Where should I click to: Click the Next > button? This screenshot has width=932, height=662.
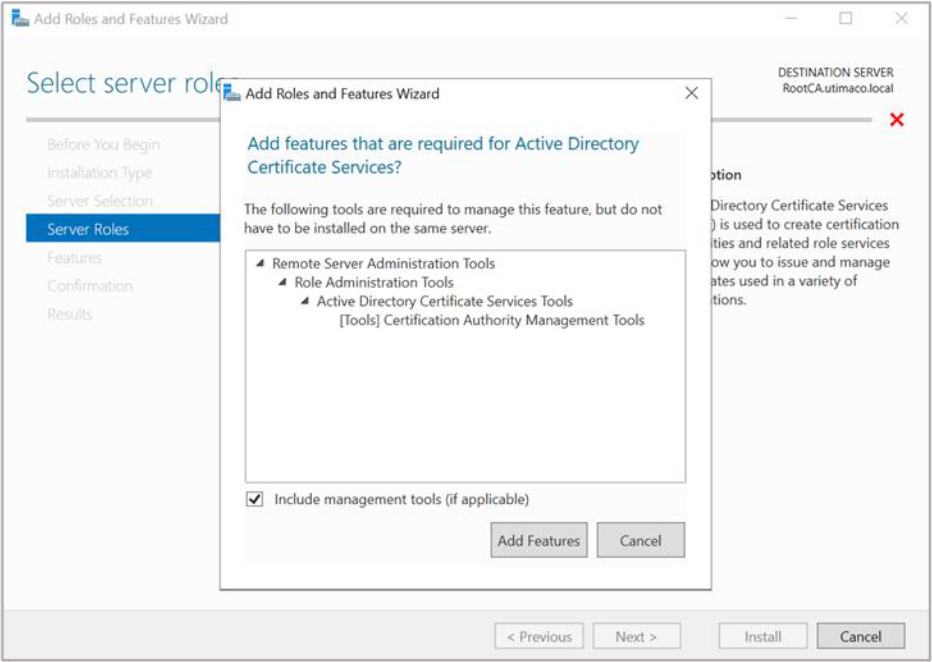coord(637,636)
